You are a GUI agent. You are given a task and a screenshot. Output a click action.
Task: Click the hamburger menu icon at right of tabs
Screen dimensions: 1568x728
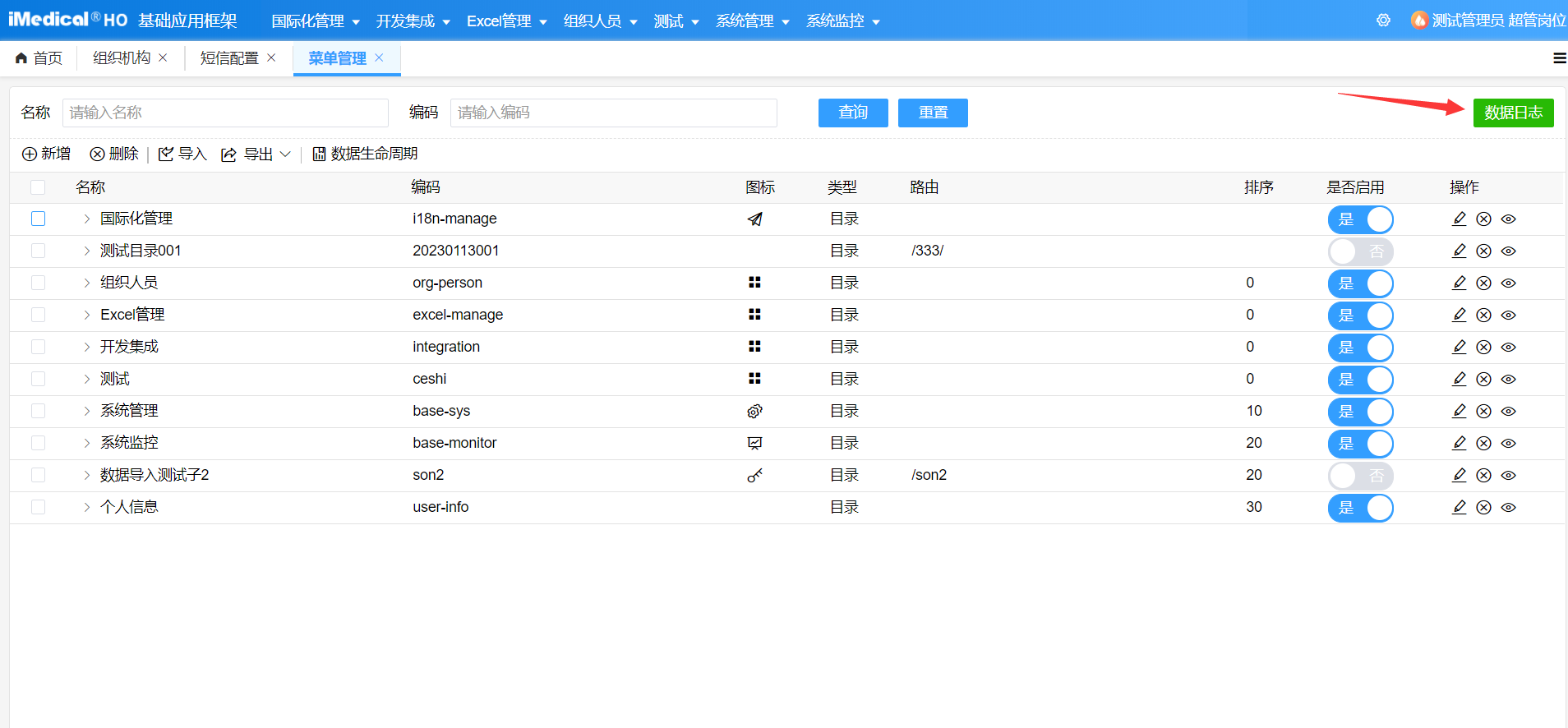(x=1559, y=58)
